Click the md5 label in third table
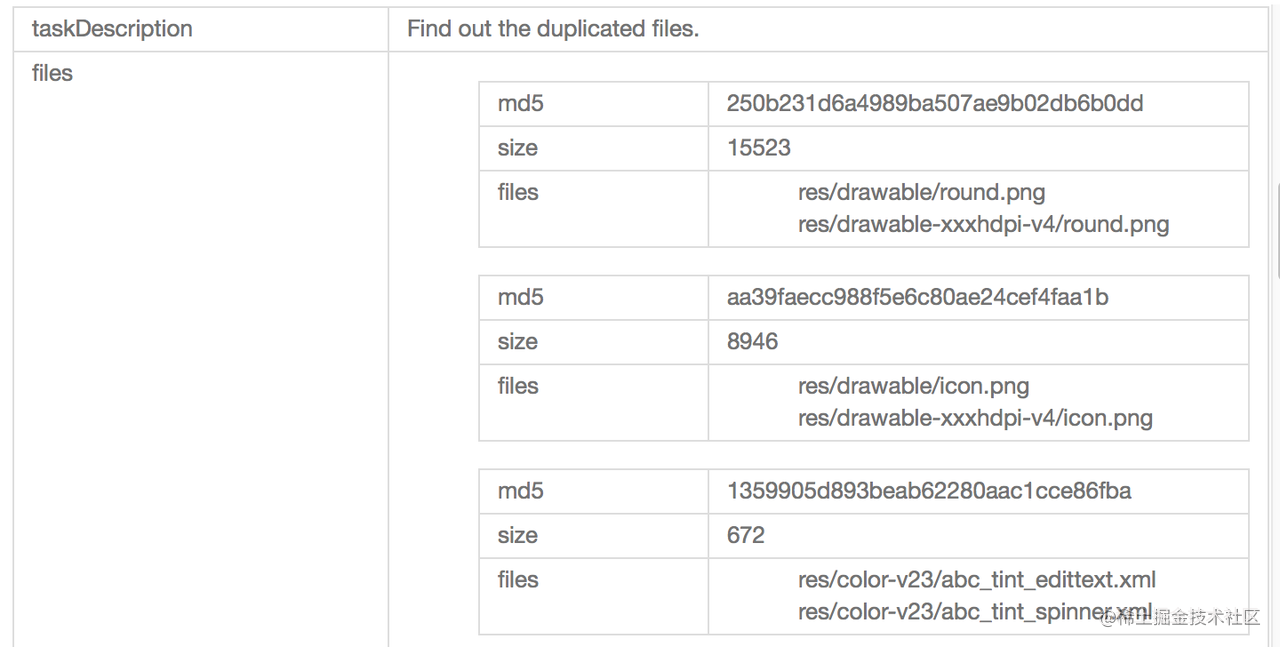1280x647 pixels. click(x=520, y=491)
